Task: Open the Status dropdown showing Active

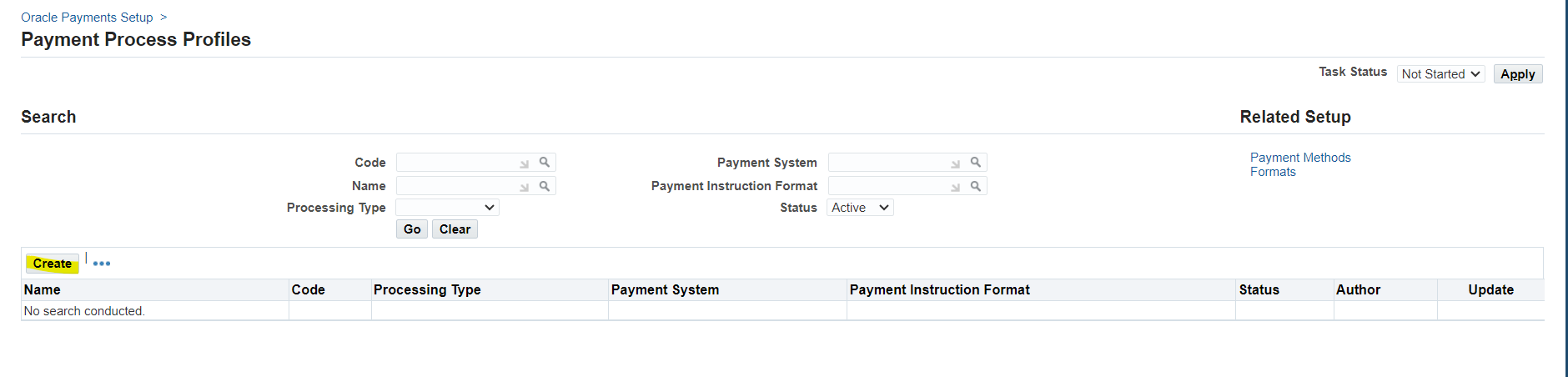Action: click(860, 208)
